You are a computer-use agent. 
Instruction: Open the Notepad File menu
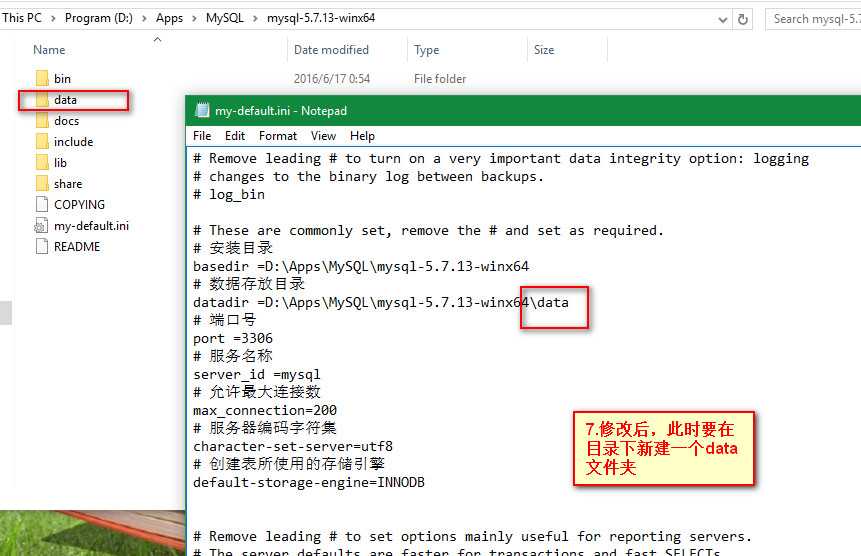point(202,136)
